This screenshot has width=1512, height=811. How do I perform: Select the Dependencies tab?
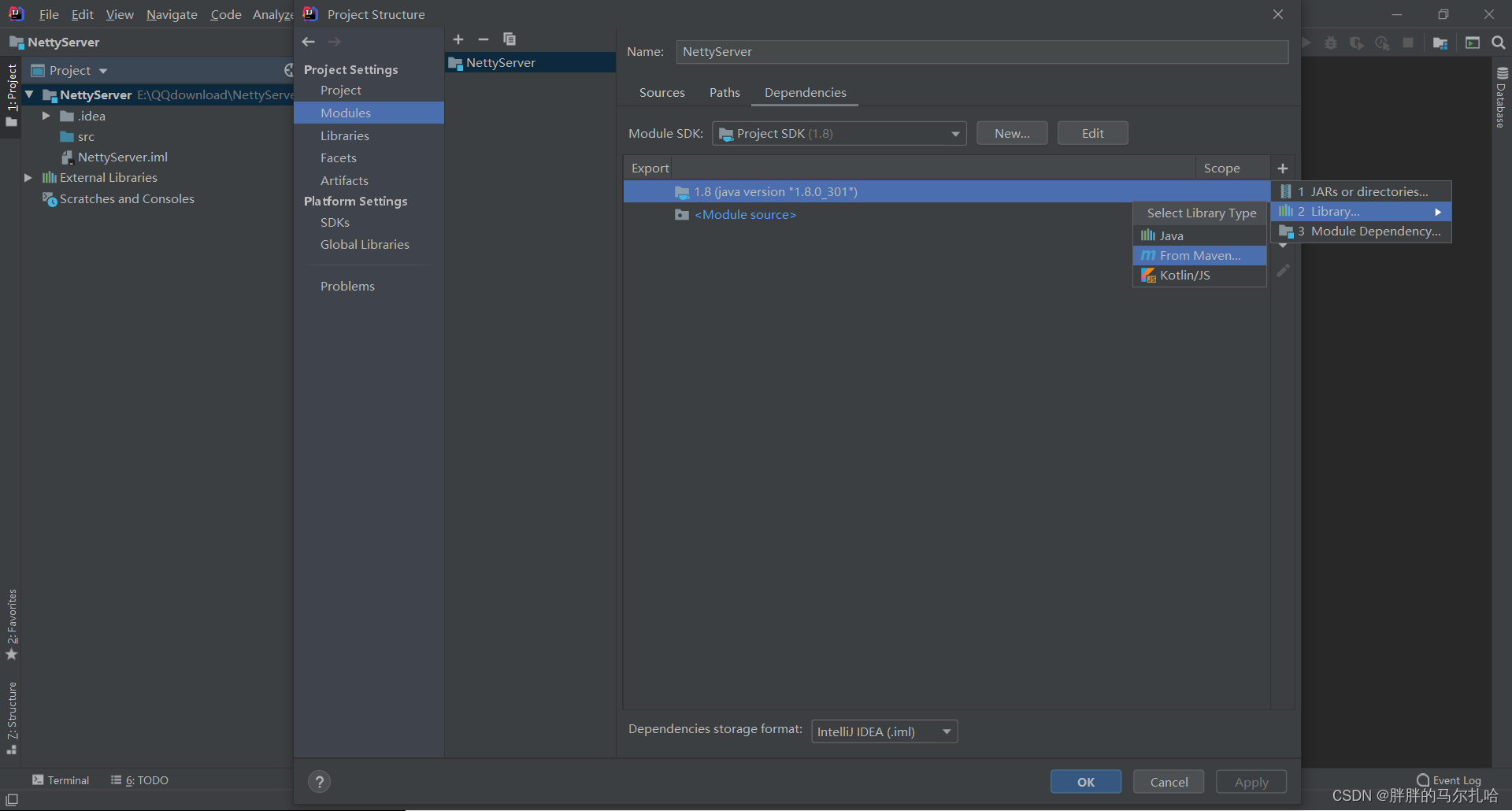(x=806, y=93)
